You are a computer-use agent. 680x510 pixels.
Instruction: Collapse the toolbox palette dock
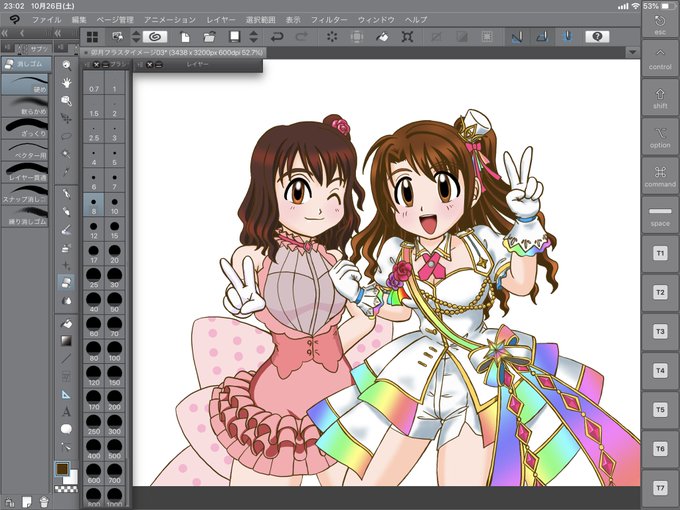58,33
